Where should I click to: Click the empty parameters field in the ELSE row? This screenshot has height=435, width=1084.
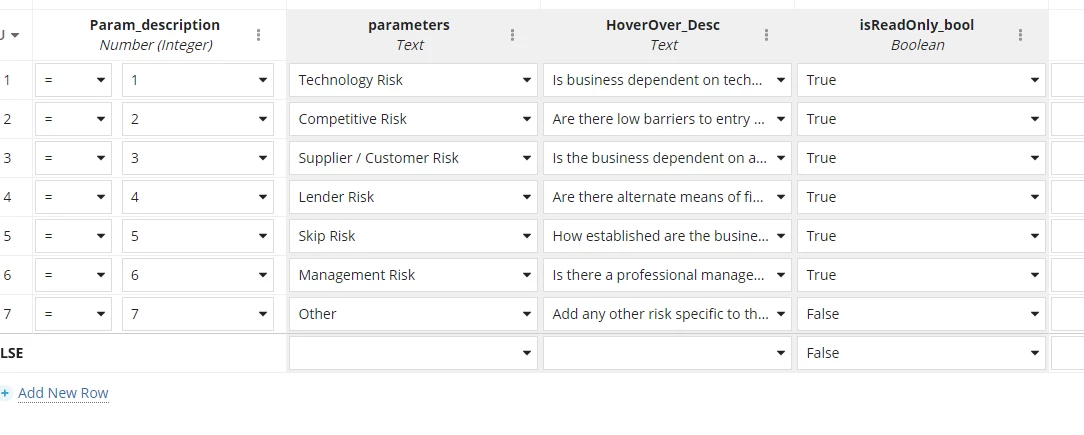click(x=413, y=353)
